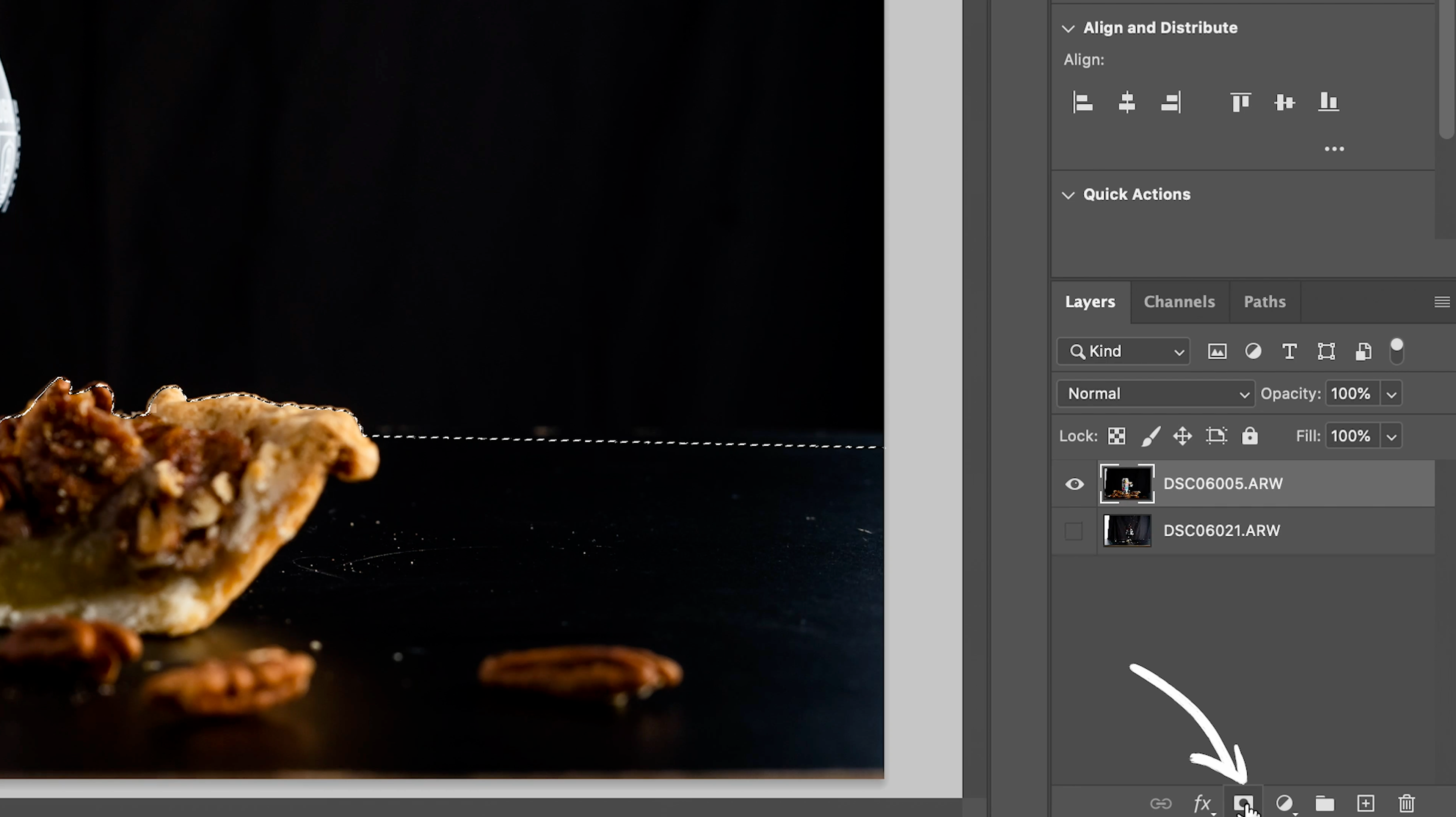Create a new adjustment layer
Image resolution: width=1456 pixels, height=817 pixels.
(x=1283, y=803)
